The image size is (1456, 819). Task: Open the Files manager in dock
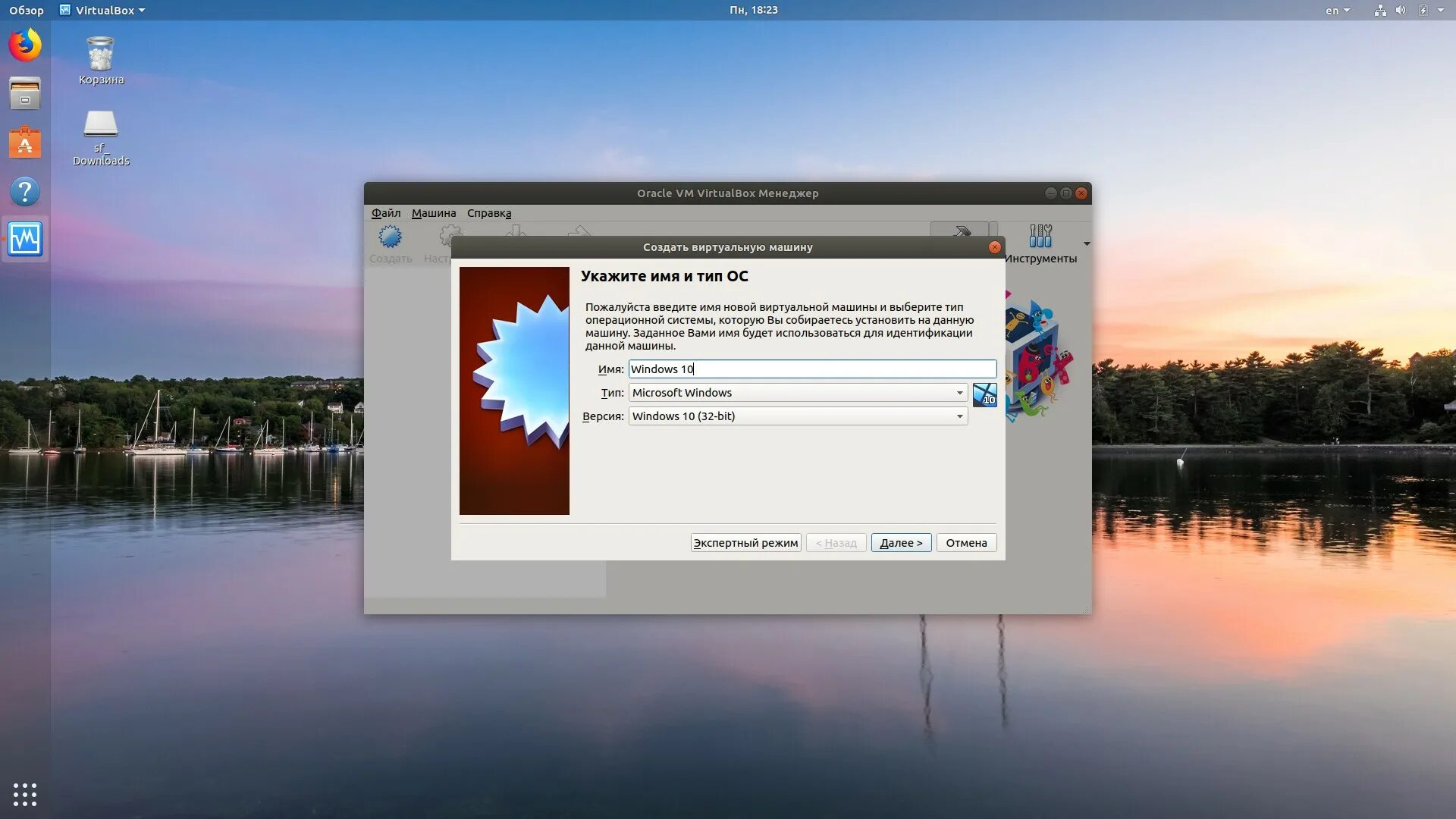25,93
